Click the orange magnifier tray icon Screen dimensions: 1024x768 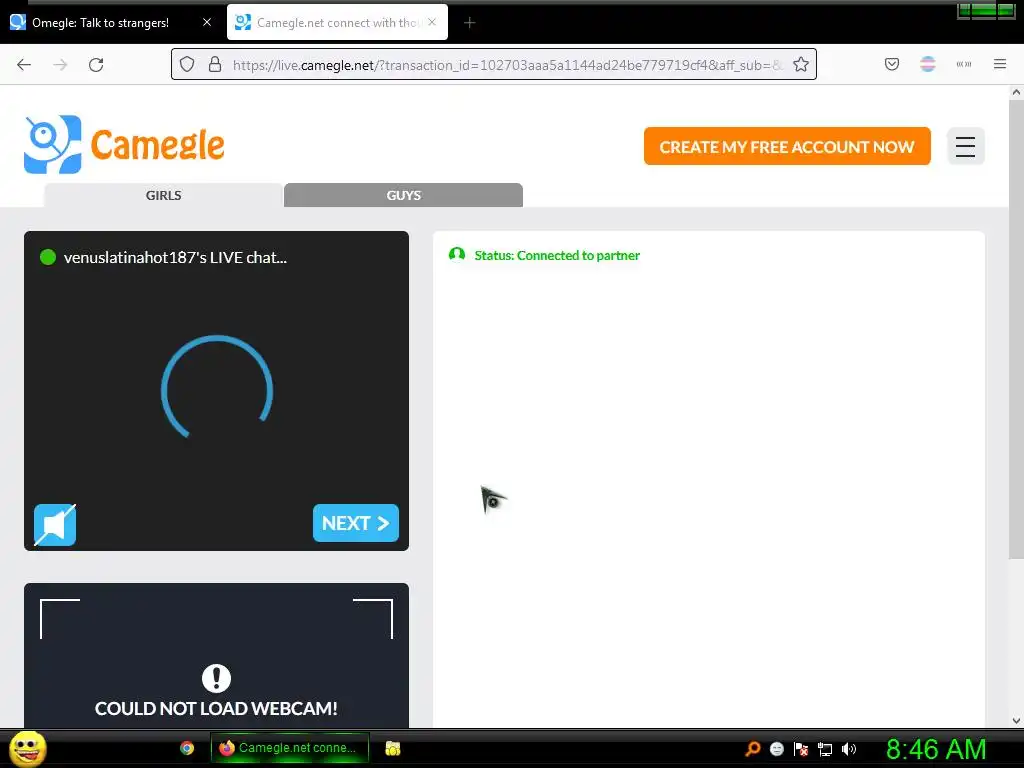pos(753,749)
